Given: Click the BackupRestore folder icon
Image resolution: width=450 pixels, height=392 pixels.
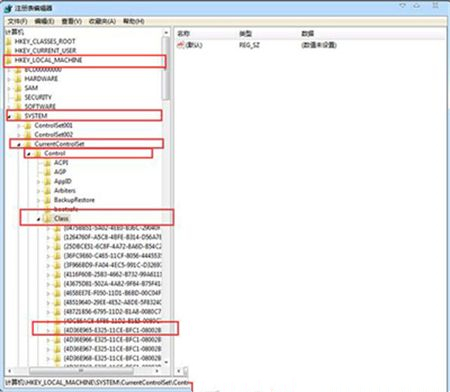Looking at the screenshot, I should click(48, 200).
